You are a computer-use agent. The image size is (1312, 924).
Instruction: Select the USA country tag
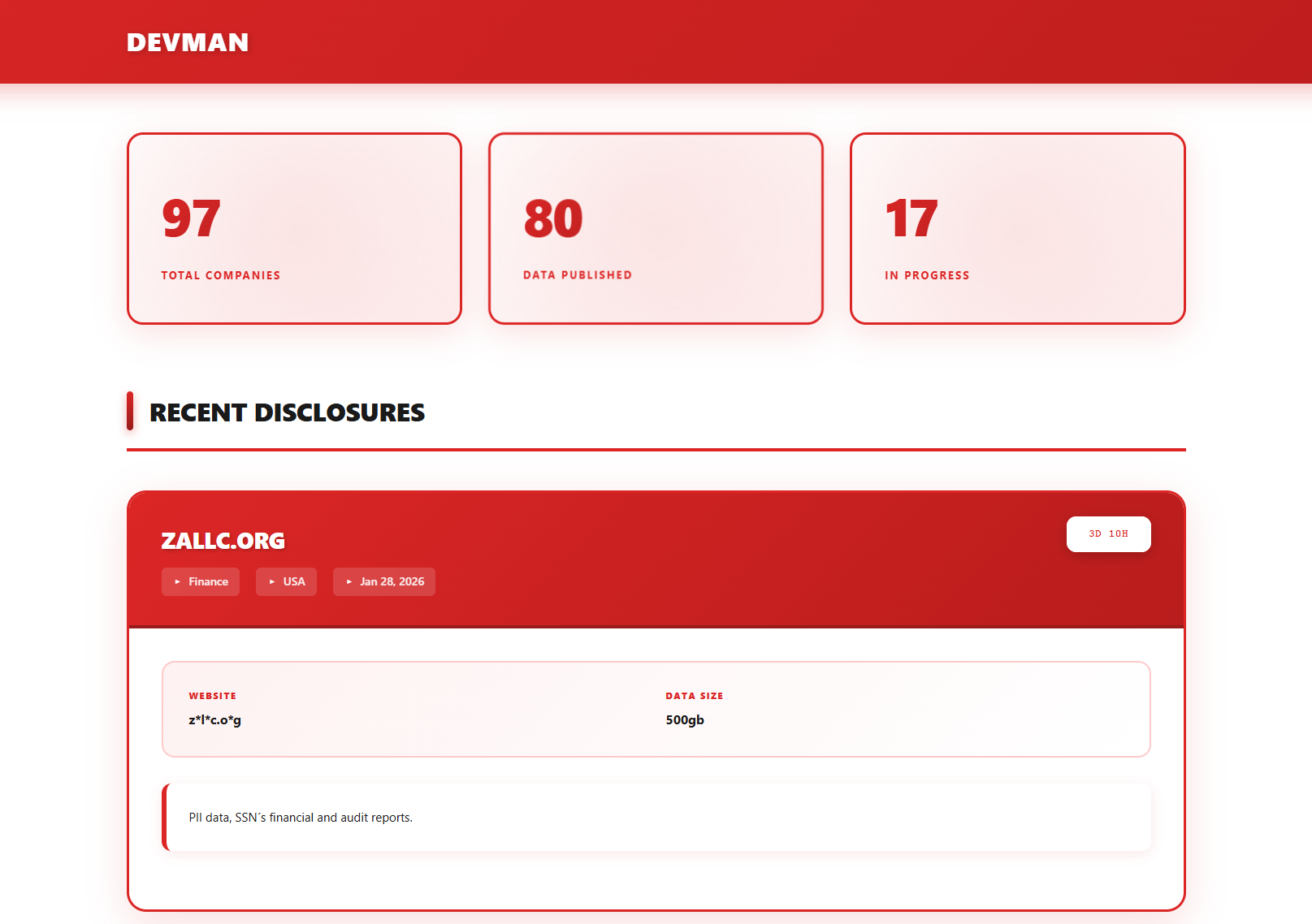286,581
